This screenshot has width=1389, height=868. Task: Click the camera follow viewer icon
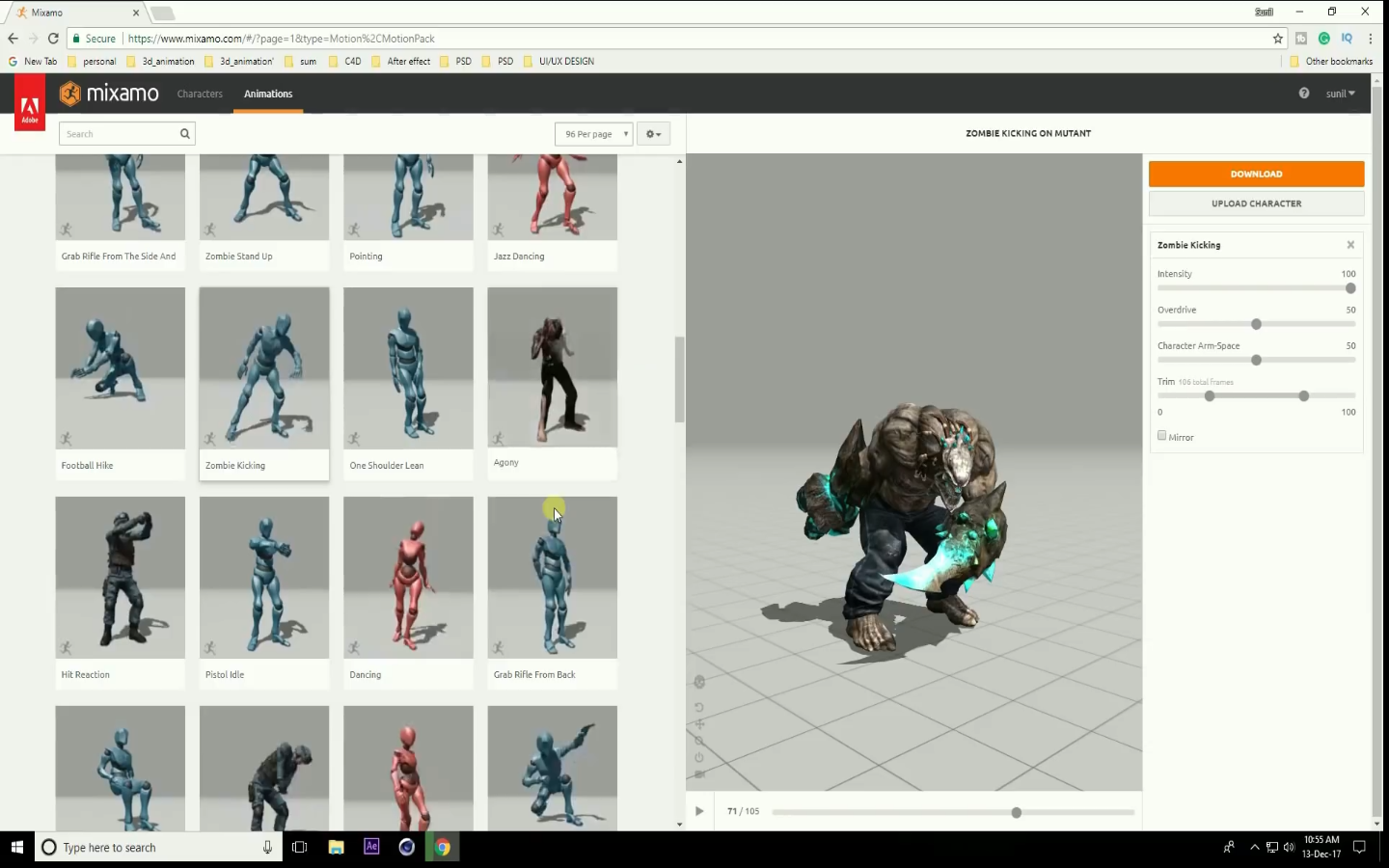pos(699,773)
